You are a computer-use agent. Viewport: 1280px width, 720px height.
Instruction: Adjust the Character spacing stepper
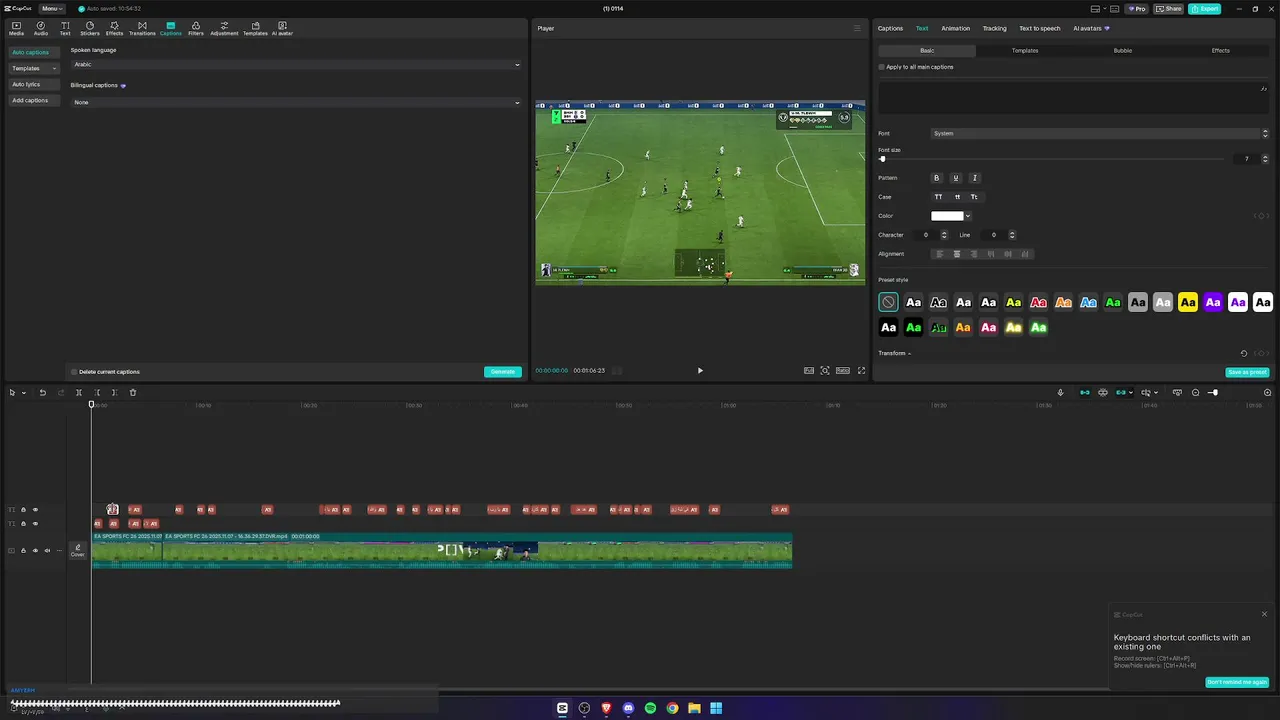tap(943, 235)
